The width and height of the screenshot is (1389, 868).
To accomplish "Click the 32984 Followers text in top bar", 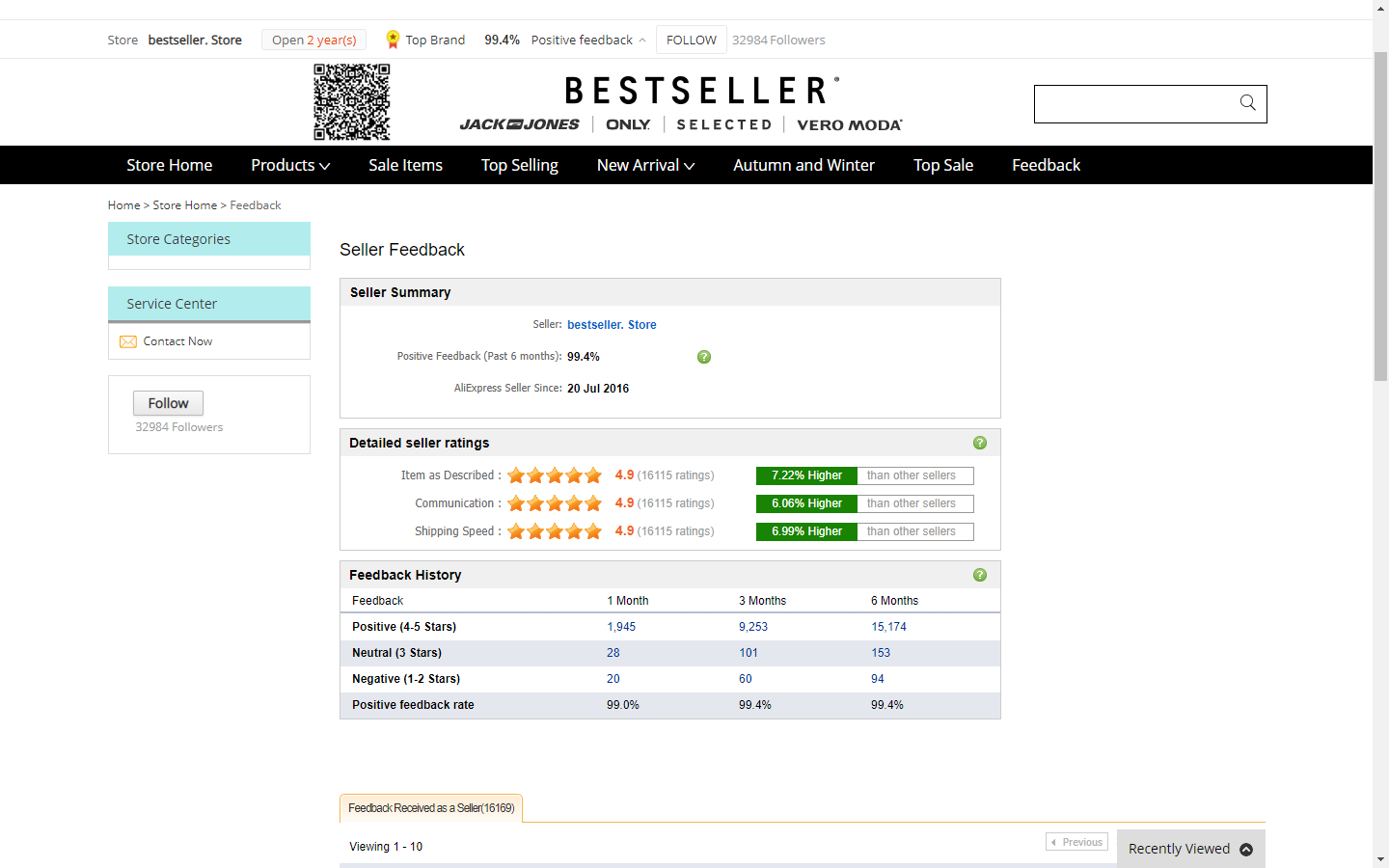I will 778,40.
